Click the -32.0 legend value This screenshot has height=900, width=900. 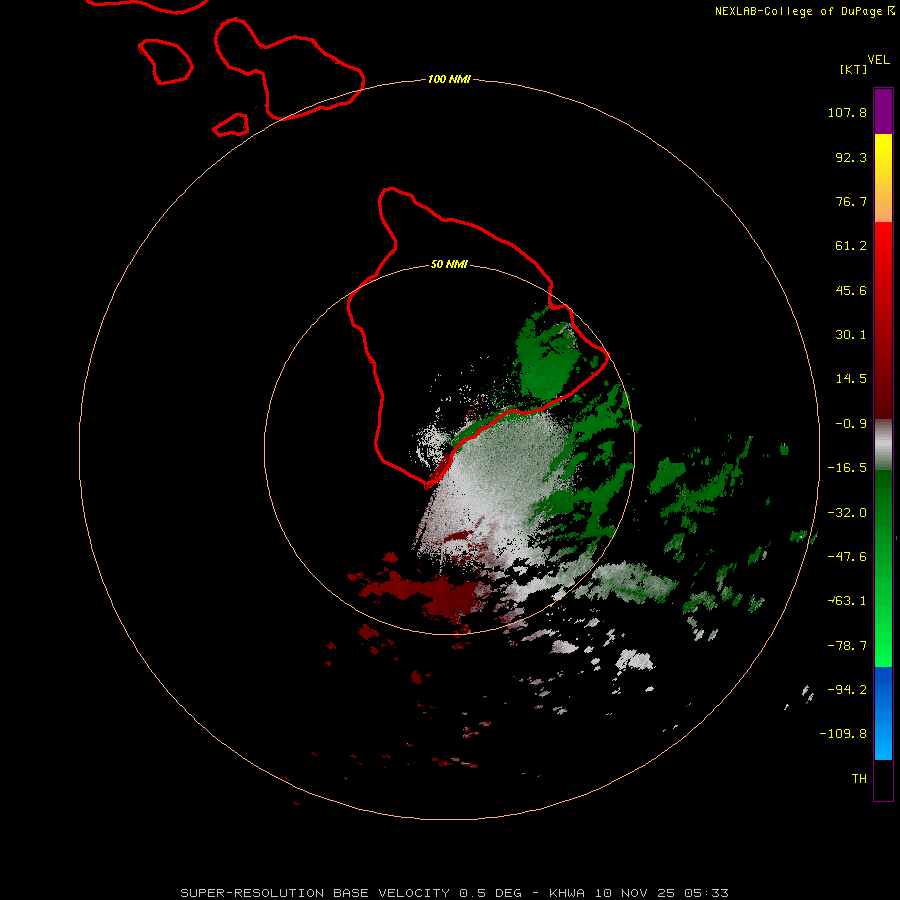[847, 513]
